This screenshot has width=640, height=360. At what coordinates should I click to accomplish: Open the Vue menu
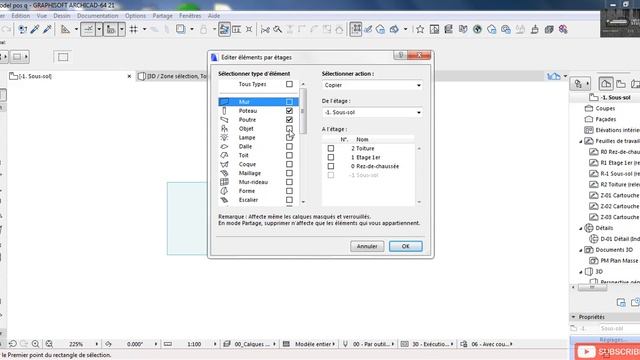point(42,16)
